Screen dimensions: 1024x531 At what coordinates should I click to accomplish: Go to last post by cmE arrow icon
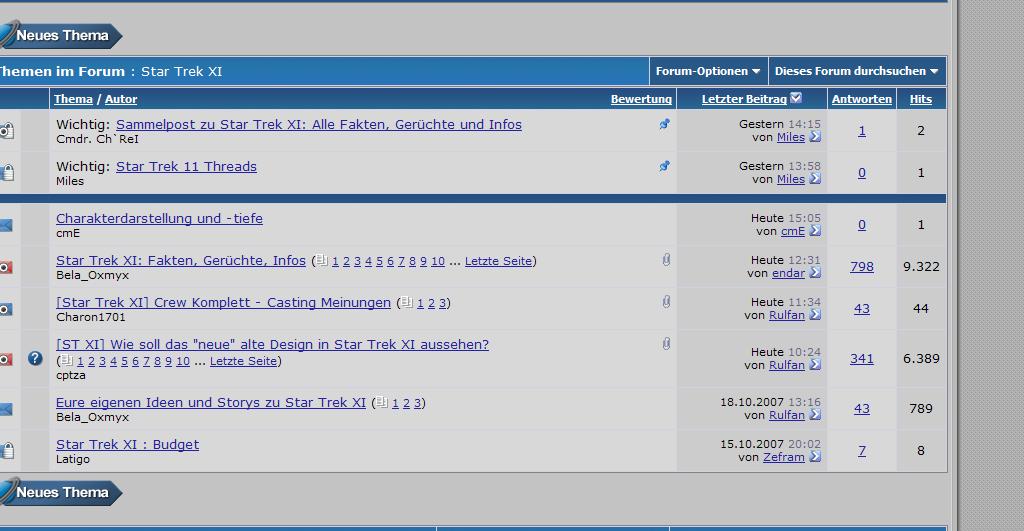[x=815, y=231]
